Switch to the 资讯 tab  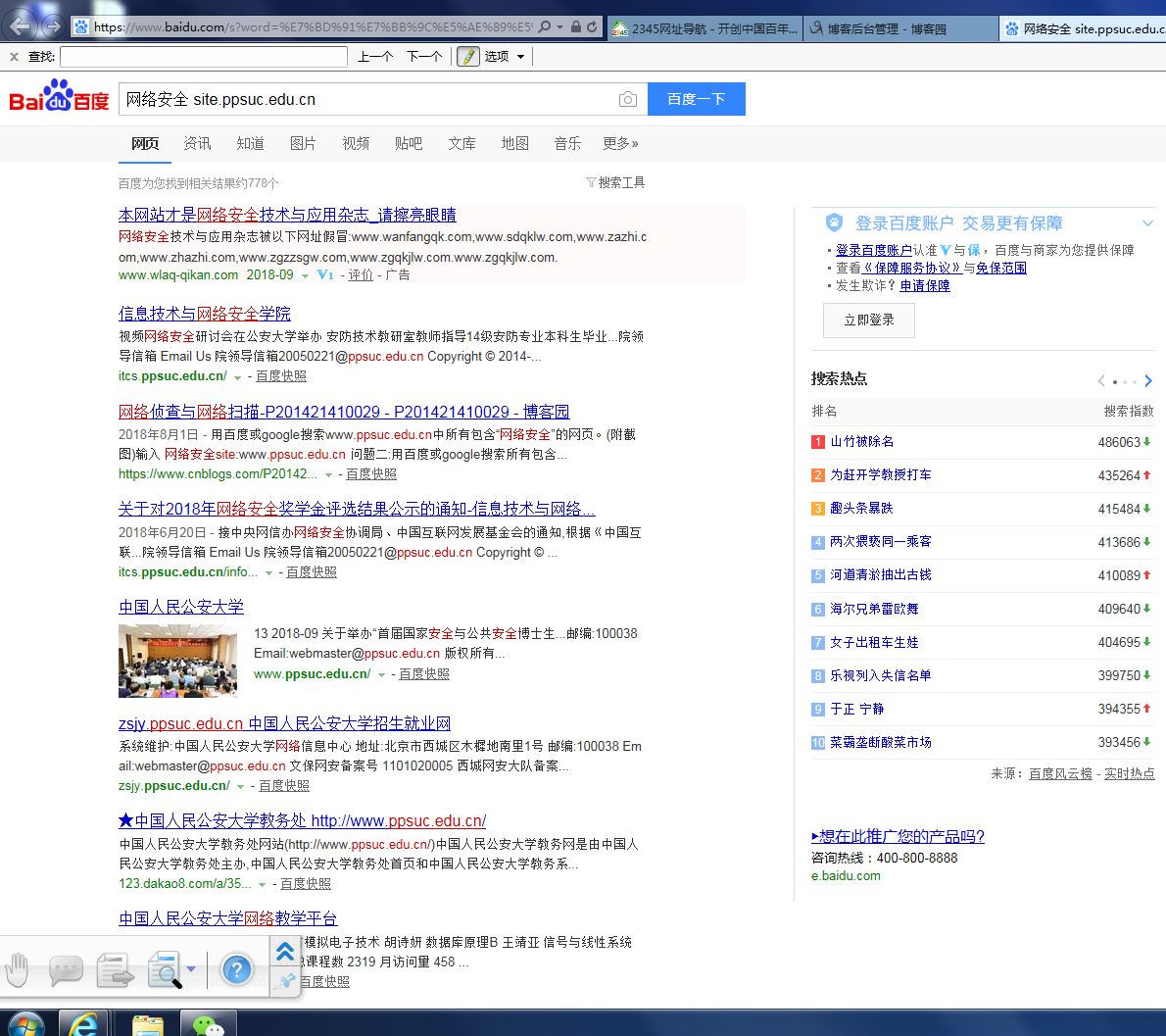click(197, 143)
